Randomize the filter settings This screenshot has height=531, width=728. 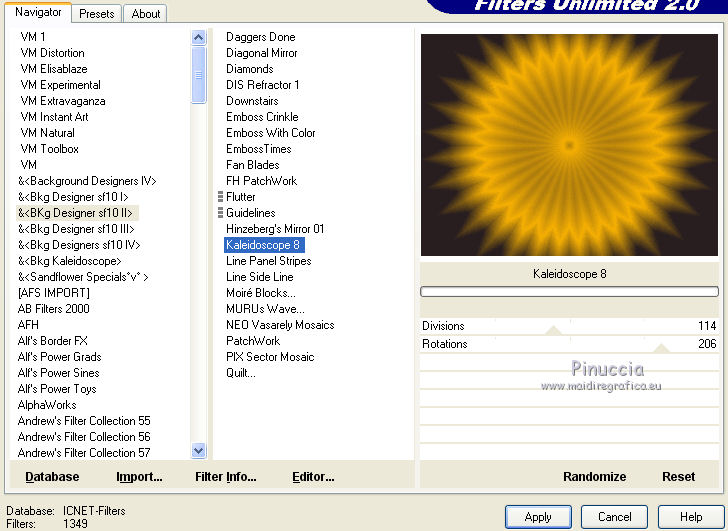[x=594, y=477]
